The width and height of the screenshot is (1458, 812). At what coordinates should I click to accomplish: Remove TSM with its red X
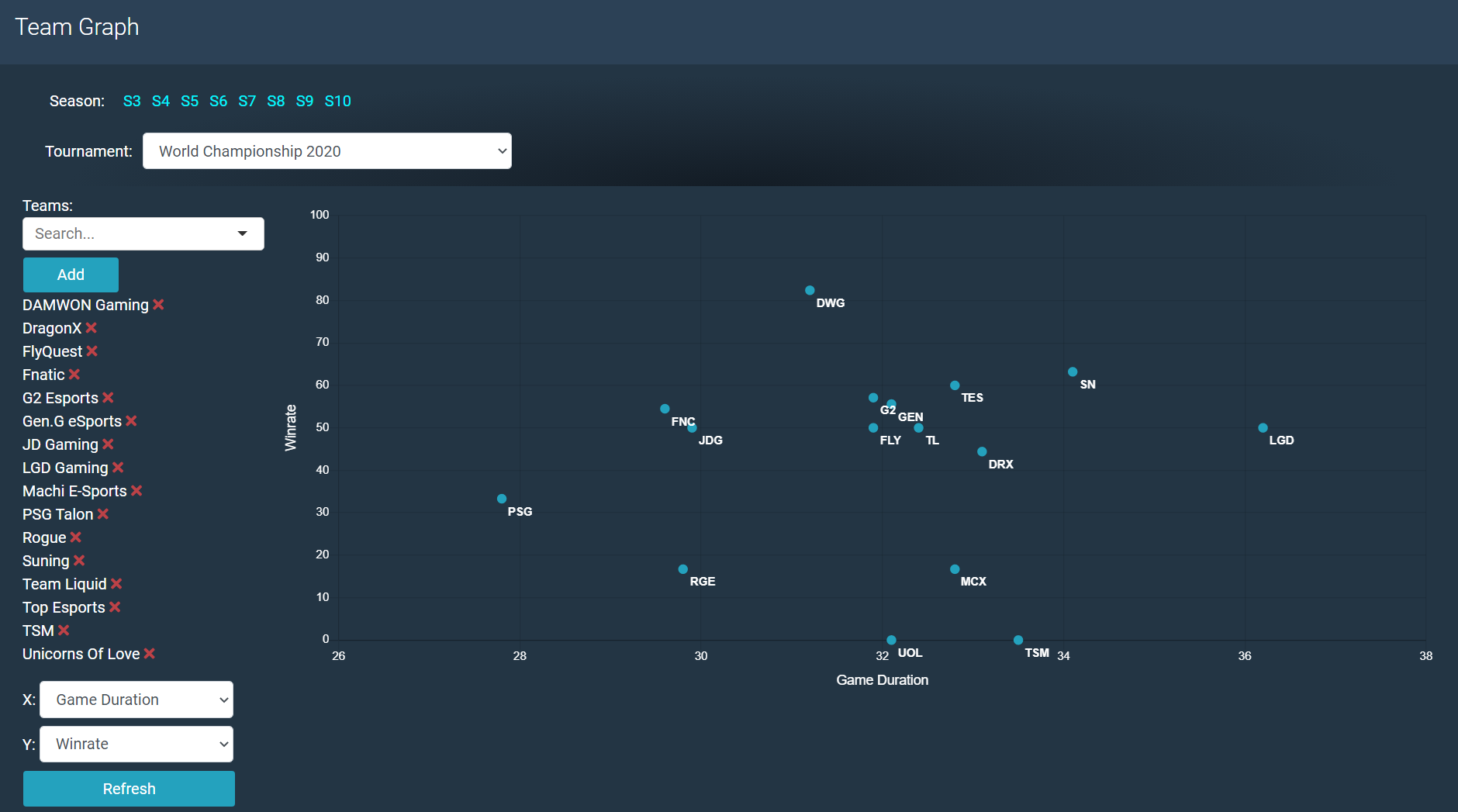pos(64,631)
